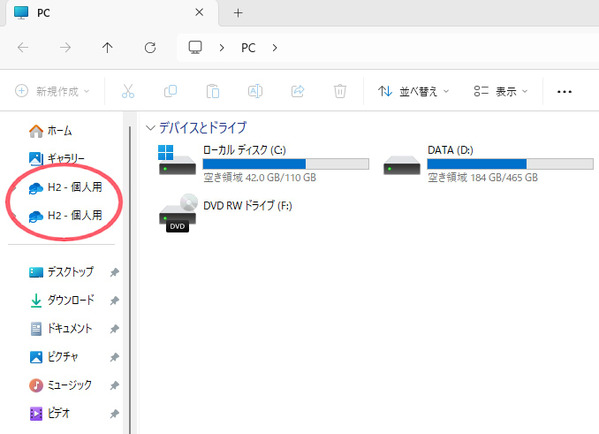This screenshot has width=599, height=434.
Task: Collapse the デバイスとドライブ group
Action: [151, 128]
